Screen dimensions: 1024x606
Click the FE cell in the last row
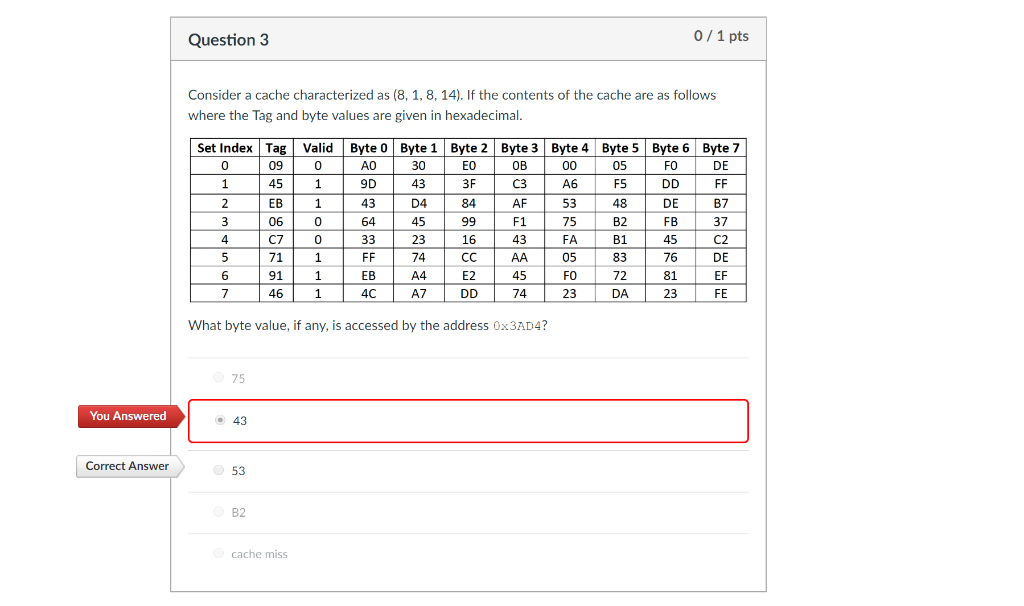[x=721, y=293]
